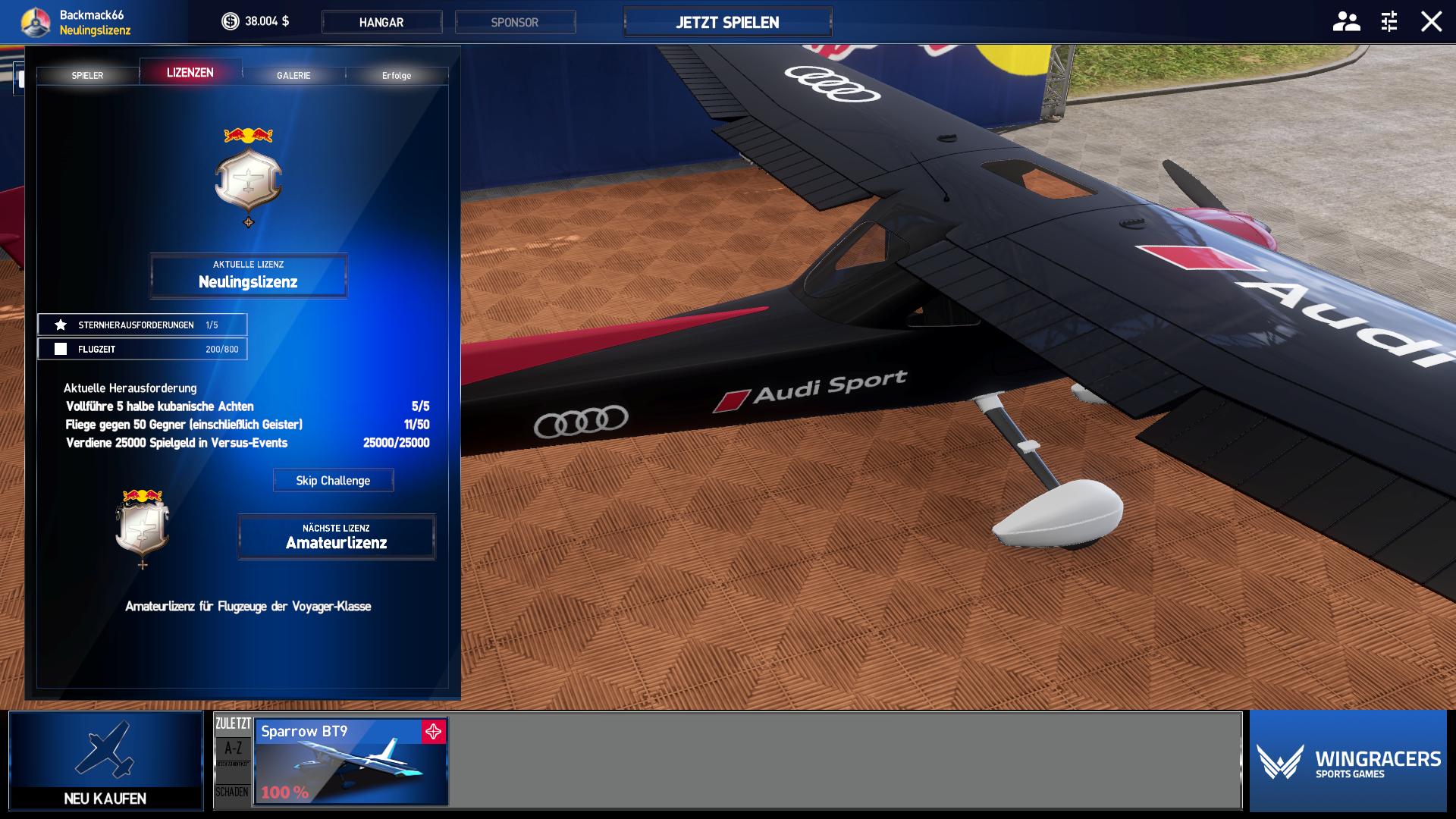Viewport: 1456px width, 819px height.
Task: Select the Sparrow BT9 plane thumbnail
Action: click(350, 761)
